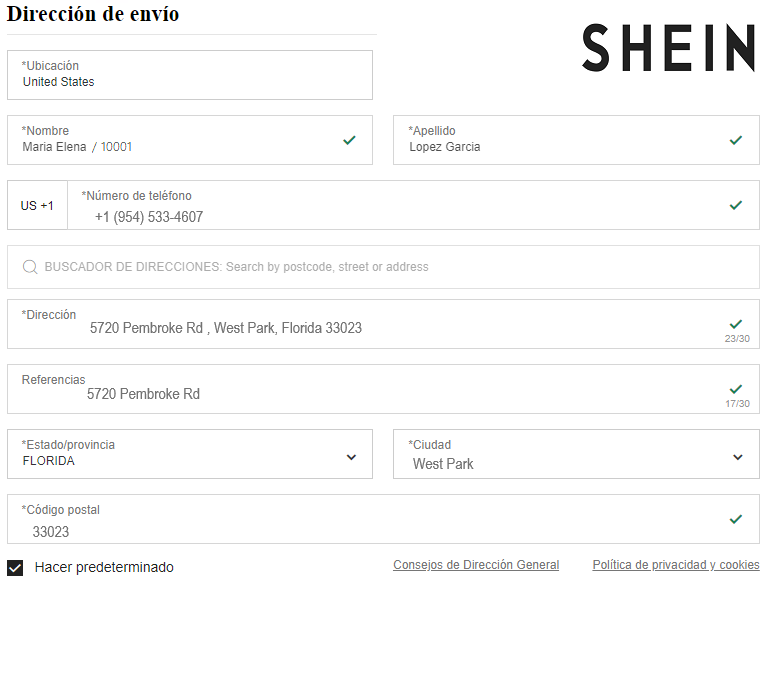Click the checkmark in Código postal field
Screen dimensions: 775x685
736,519
